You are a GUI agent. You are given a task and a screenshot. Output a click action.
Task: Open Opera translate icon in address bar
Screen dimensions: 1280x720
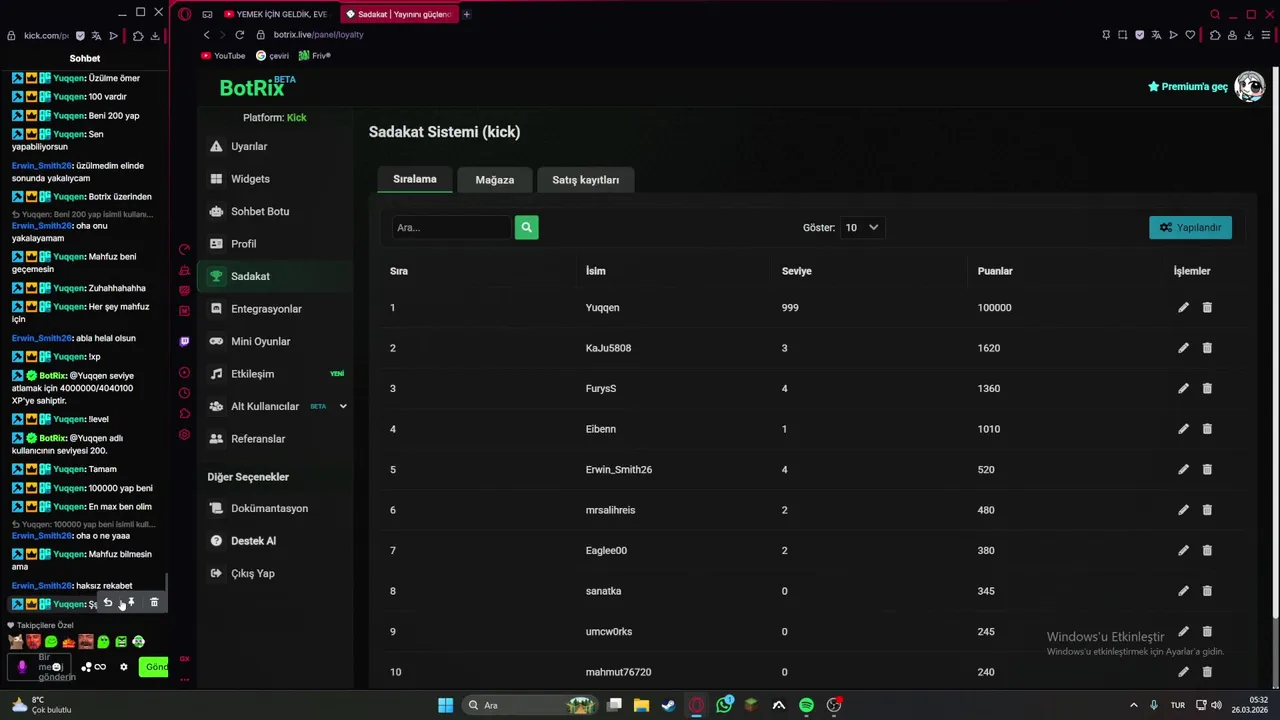click(1156, 35)
